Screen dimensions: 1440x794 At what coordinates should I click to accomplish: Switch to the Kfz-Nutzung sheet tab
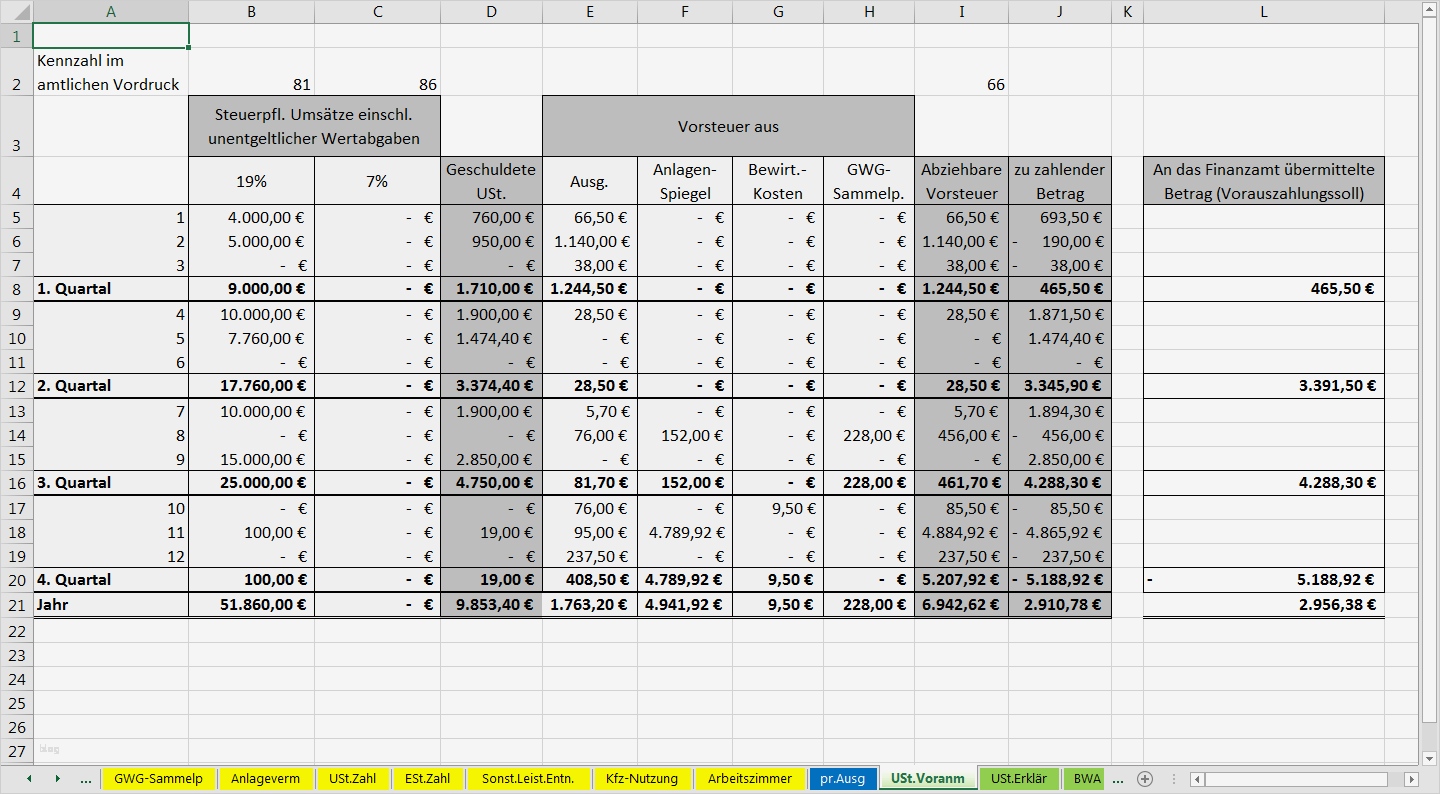[x=642, y=779]
